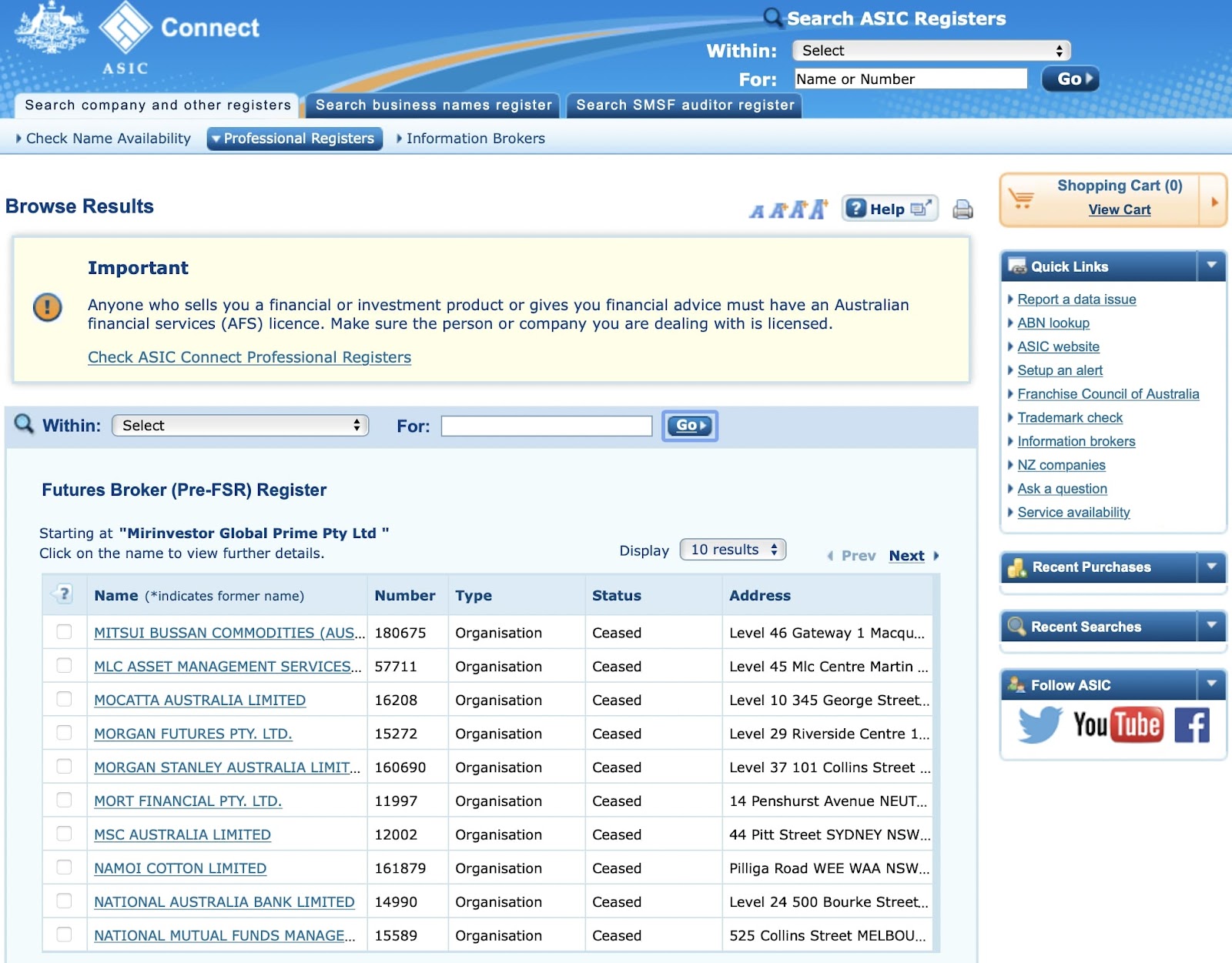Click the View Cart link

tap(1119, 209)
